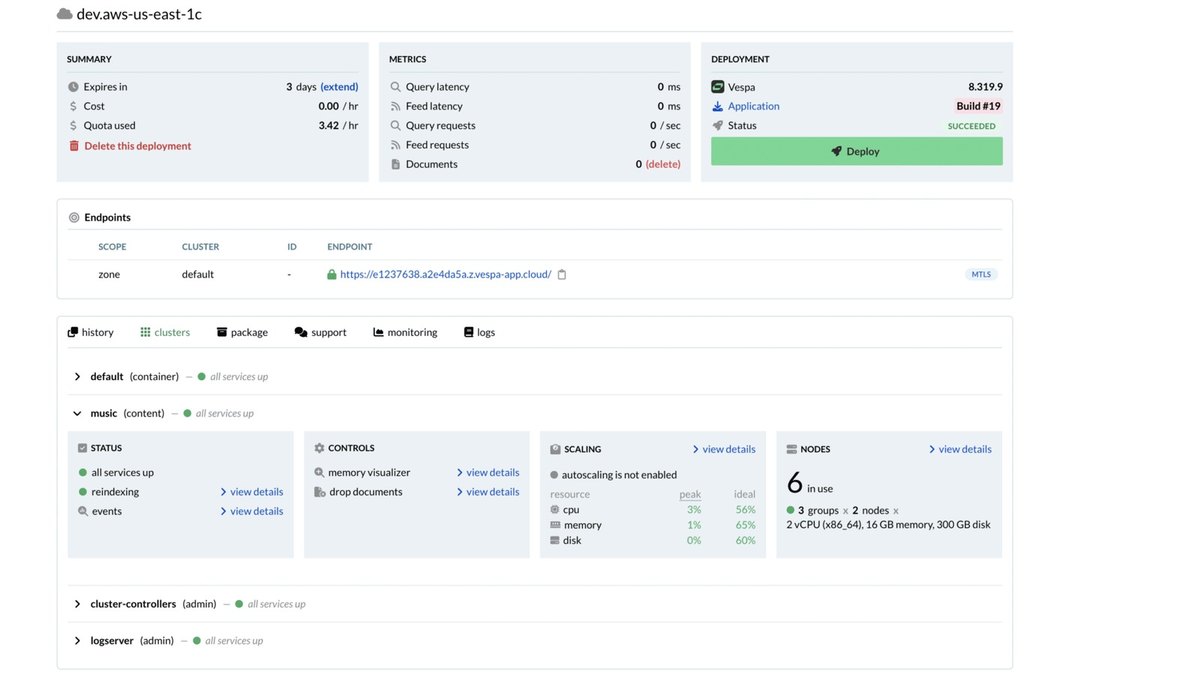Open Scaling view details
Image resolution: width=1200 pixels, height=675 pixels.
(x=724, y=449)
